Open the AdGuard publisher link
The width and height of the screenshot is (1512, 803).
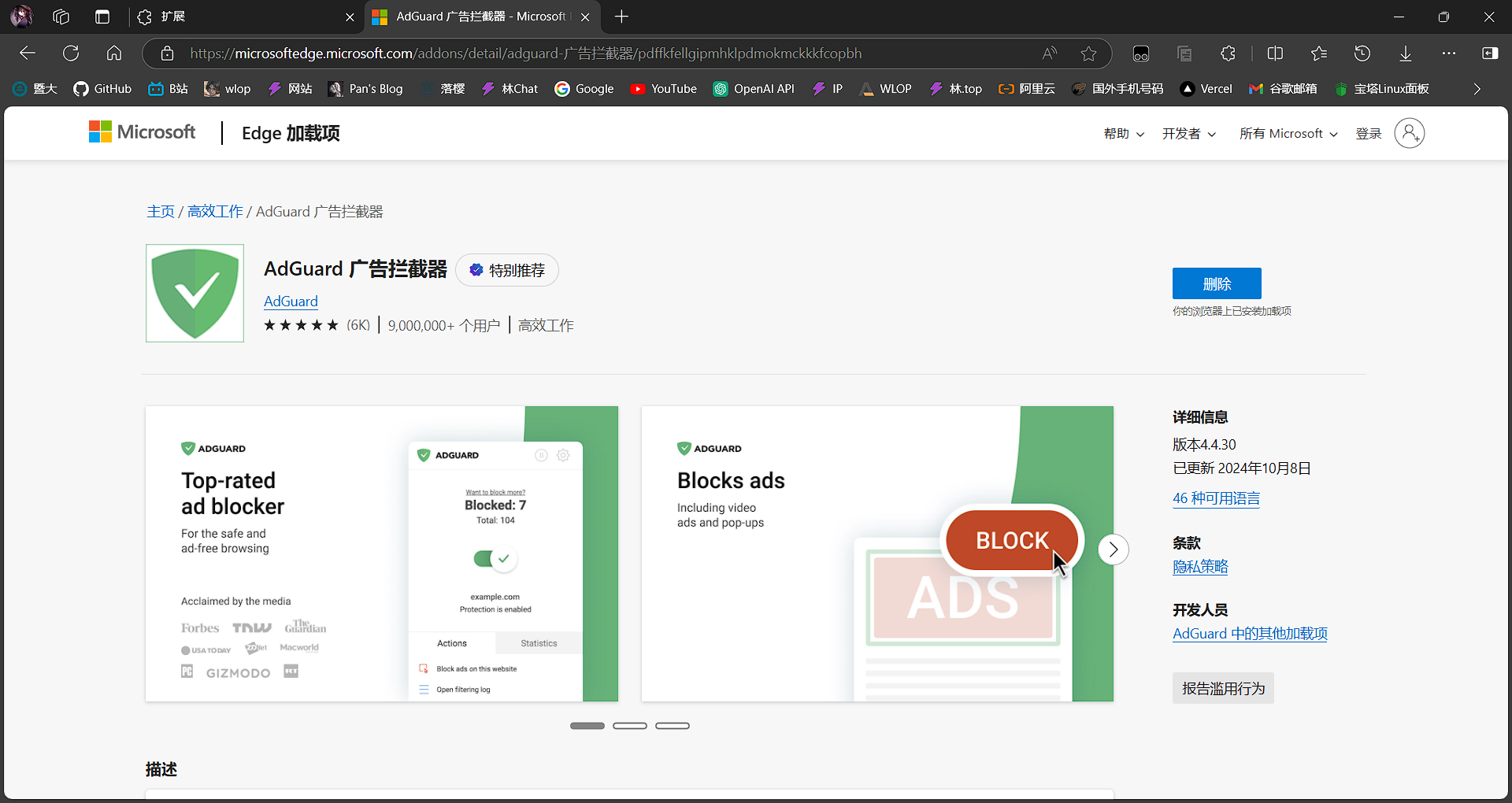(291, 302)
